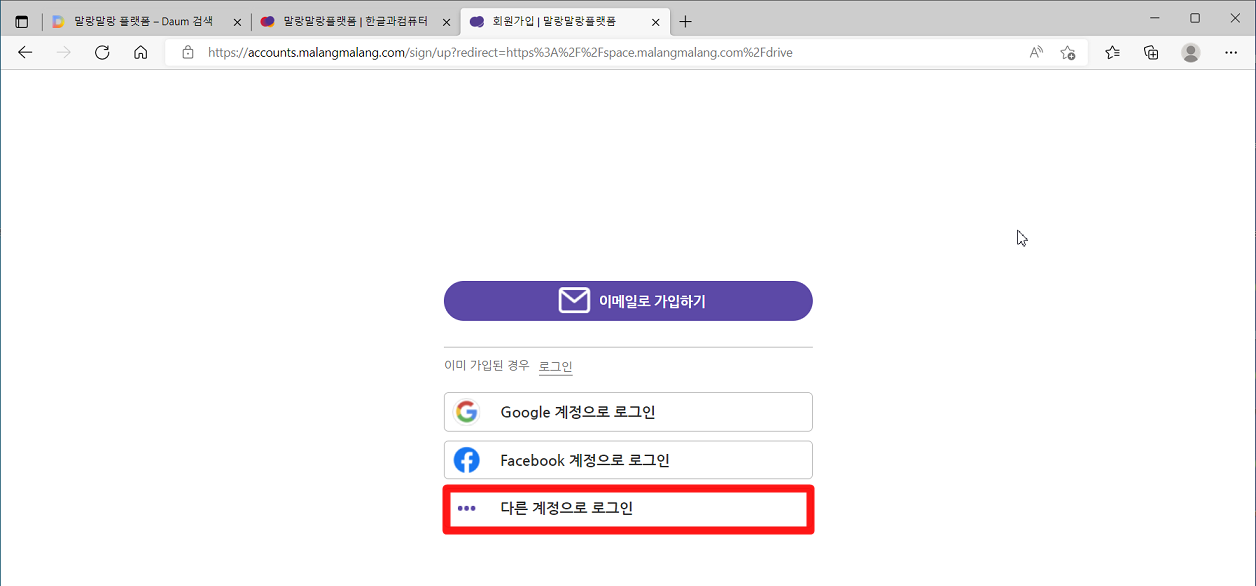Image resolution: width=1256 pixels, height=586 pixels.
Task: Close the browser window
Action: point(1236,18)
